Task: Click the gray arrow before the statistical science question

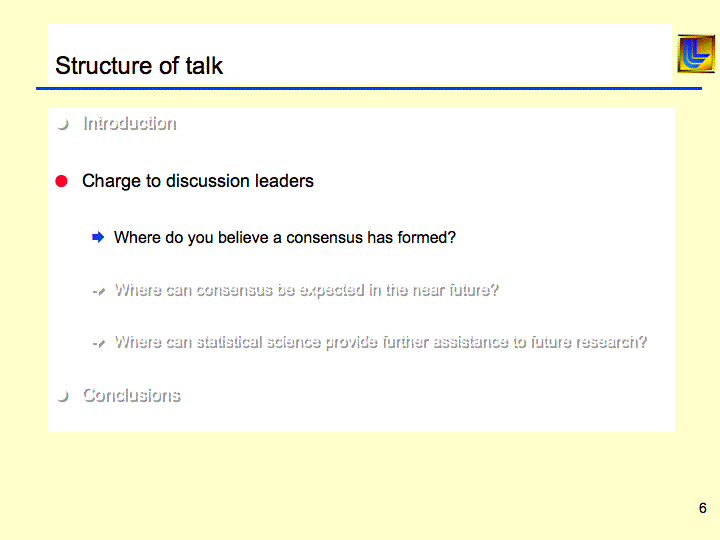Action: click(98, 343)
